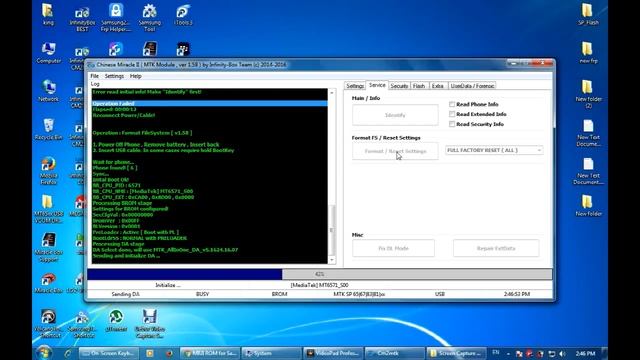The image size is (640, 360).
Task: Click the log panel's scroll up arrow
Action: click(332, 93)
